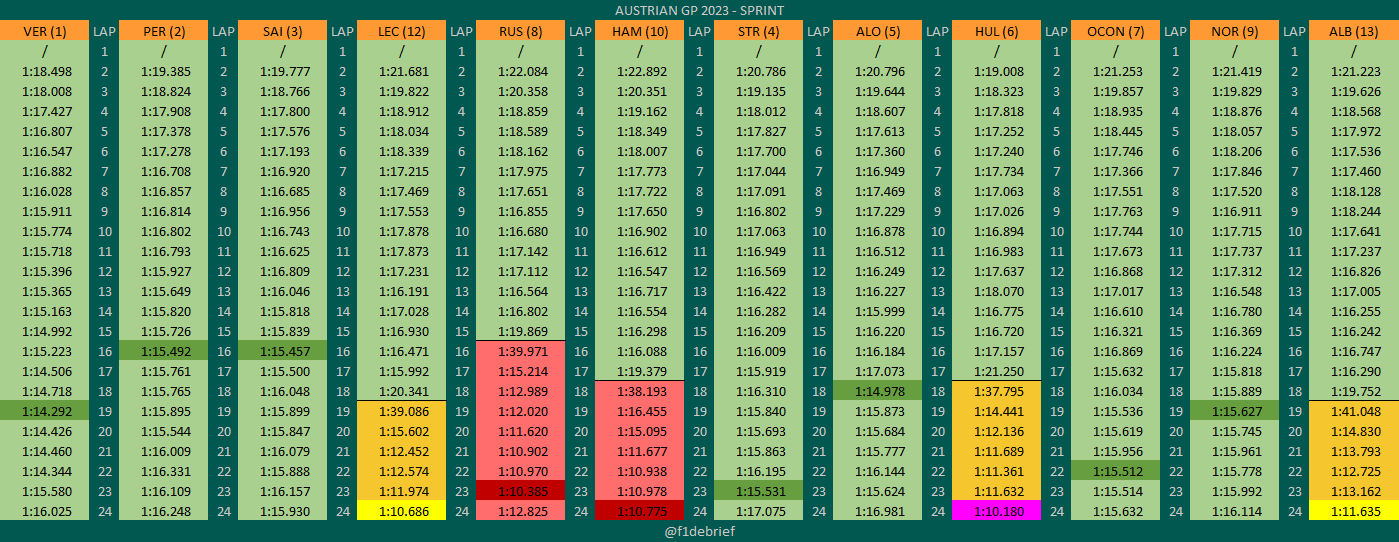Click the purple 1:10.180 fastest lap cell
Screen dimensions: 1399x542
pos(997,511)
